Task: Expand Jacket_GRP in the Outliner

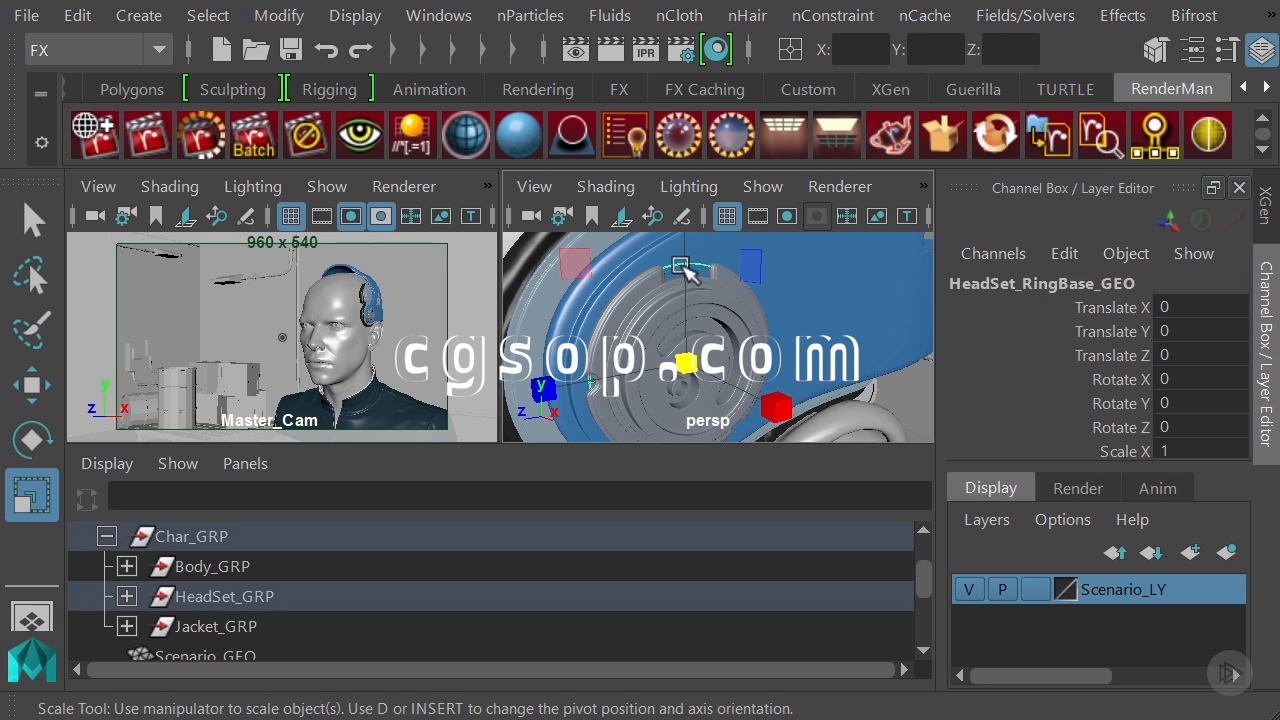Action: (127, 627)
